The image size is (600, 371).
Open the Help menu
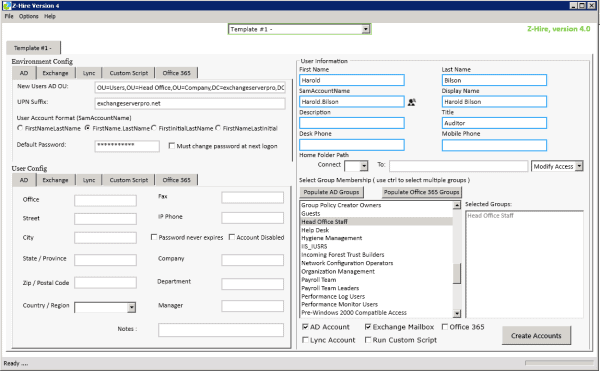pyautogui.click(x=50, y=16)
